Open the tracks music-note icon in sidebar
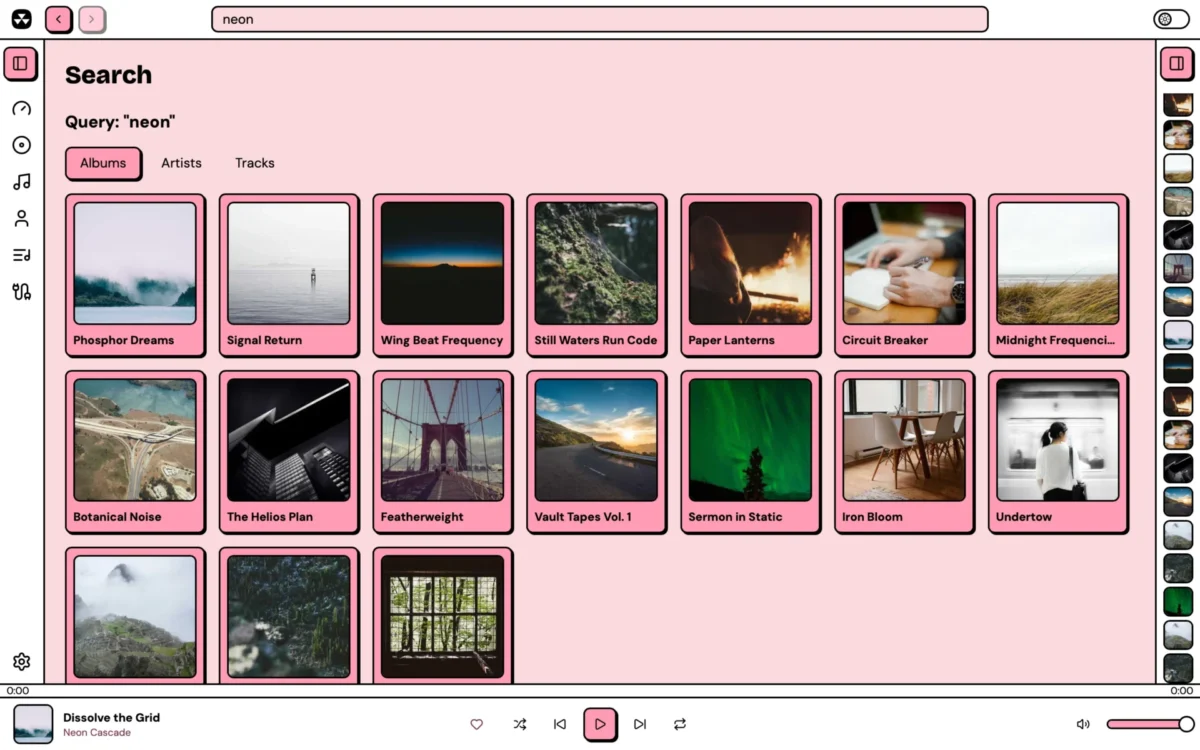The width and height of the screenshot is (1200, 750). (21, 182)
